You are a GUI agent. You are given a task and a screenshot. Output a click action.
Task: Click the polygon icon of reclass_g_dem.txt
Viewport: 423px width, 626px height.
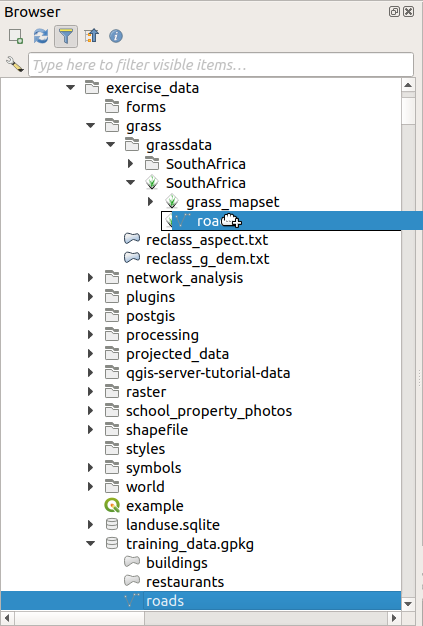point(132,258)
